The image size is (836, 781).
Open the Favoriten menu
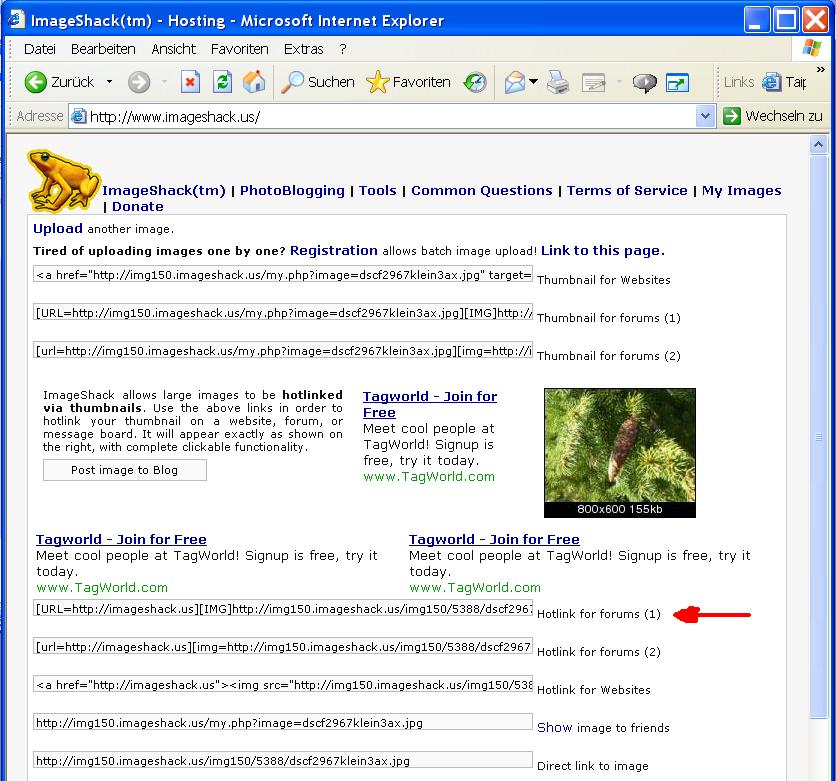tap(239, 49)
